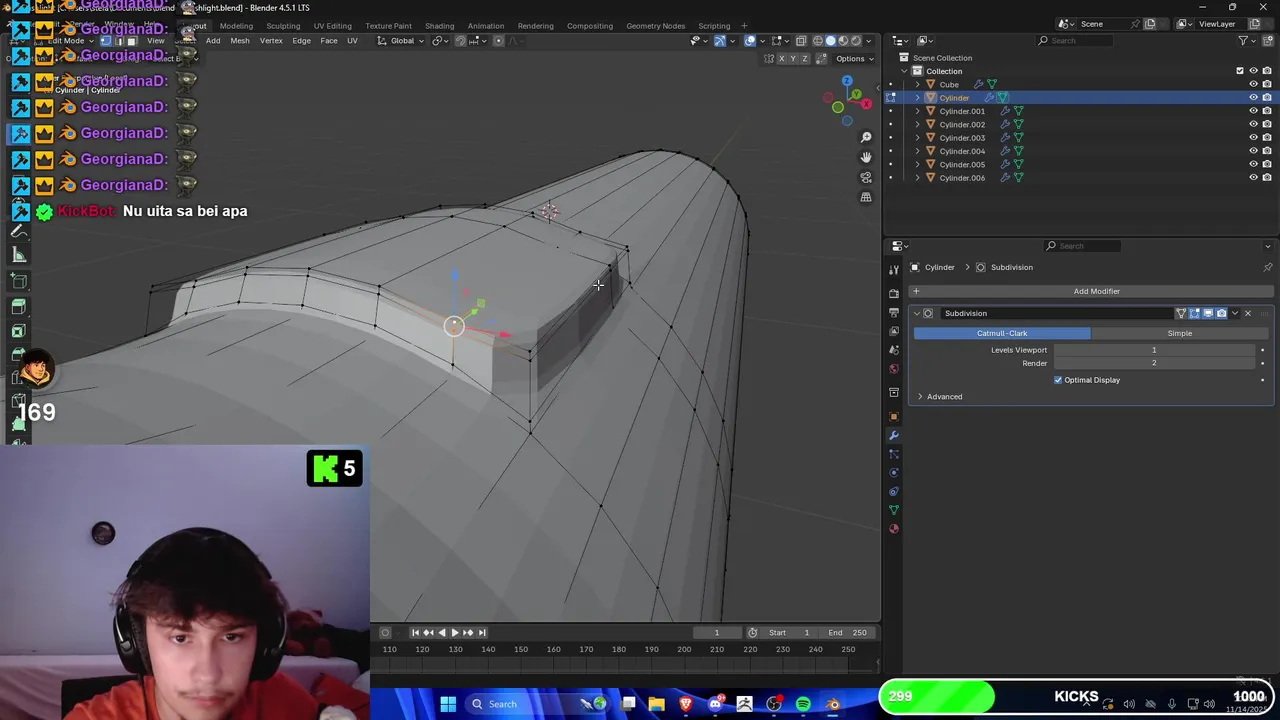Open the viewport shading options dropdown
Viewport: 1280px width, 720px height.
pos(868,41)
